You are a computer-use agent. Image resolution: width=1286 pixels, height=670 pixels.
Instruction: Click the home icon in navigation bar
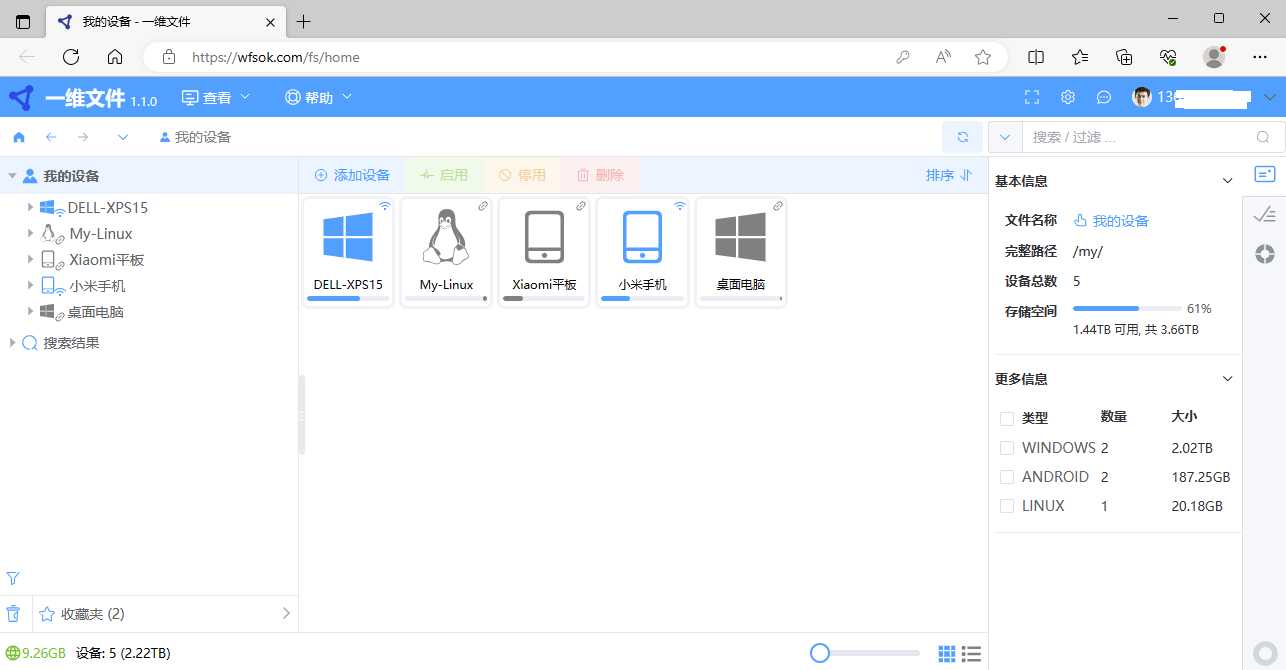point(19,137)
